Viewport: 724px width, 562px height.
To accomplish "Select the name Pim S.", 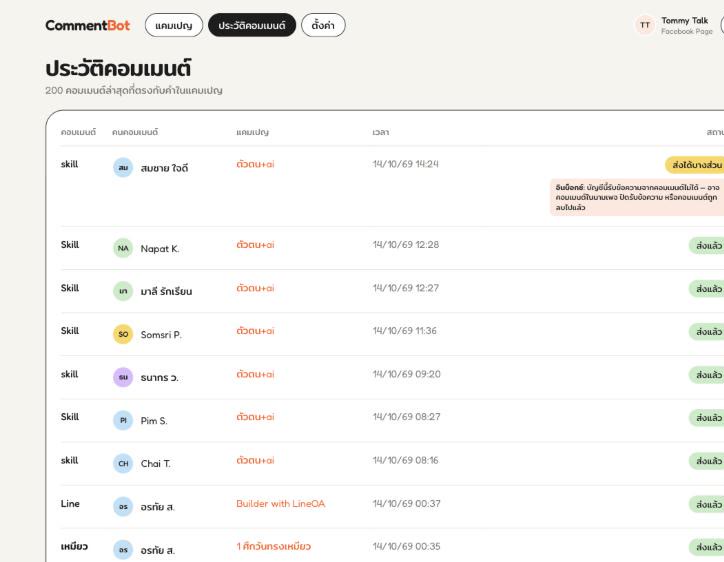I will click(x=154, y=421).
